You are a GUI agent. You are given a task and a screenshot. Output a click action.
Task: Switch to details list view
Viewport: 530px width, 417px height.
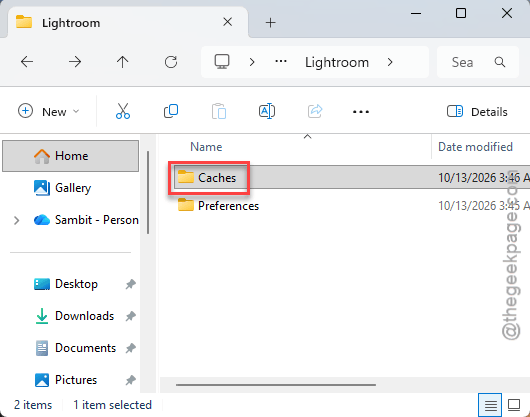490,405
